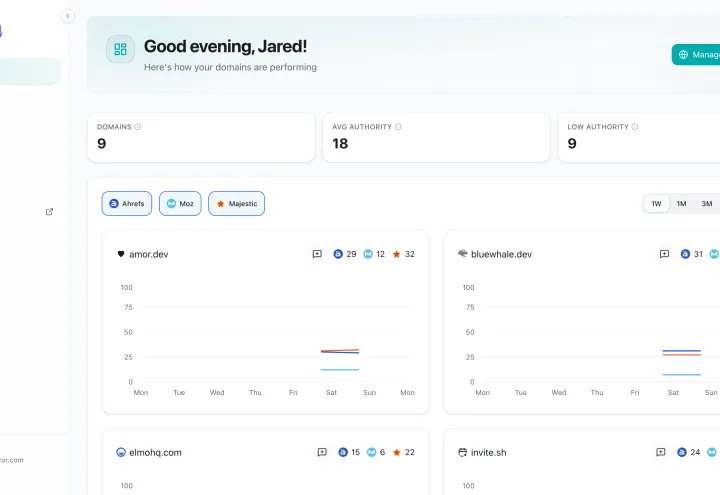The image size is (720, 495).
Task: Open the bluewhale.dev domain title
Action: [x=501, y=254]
